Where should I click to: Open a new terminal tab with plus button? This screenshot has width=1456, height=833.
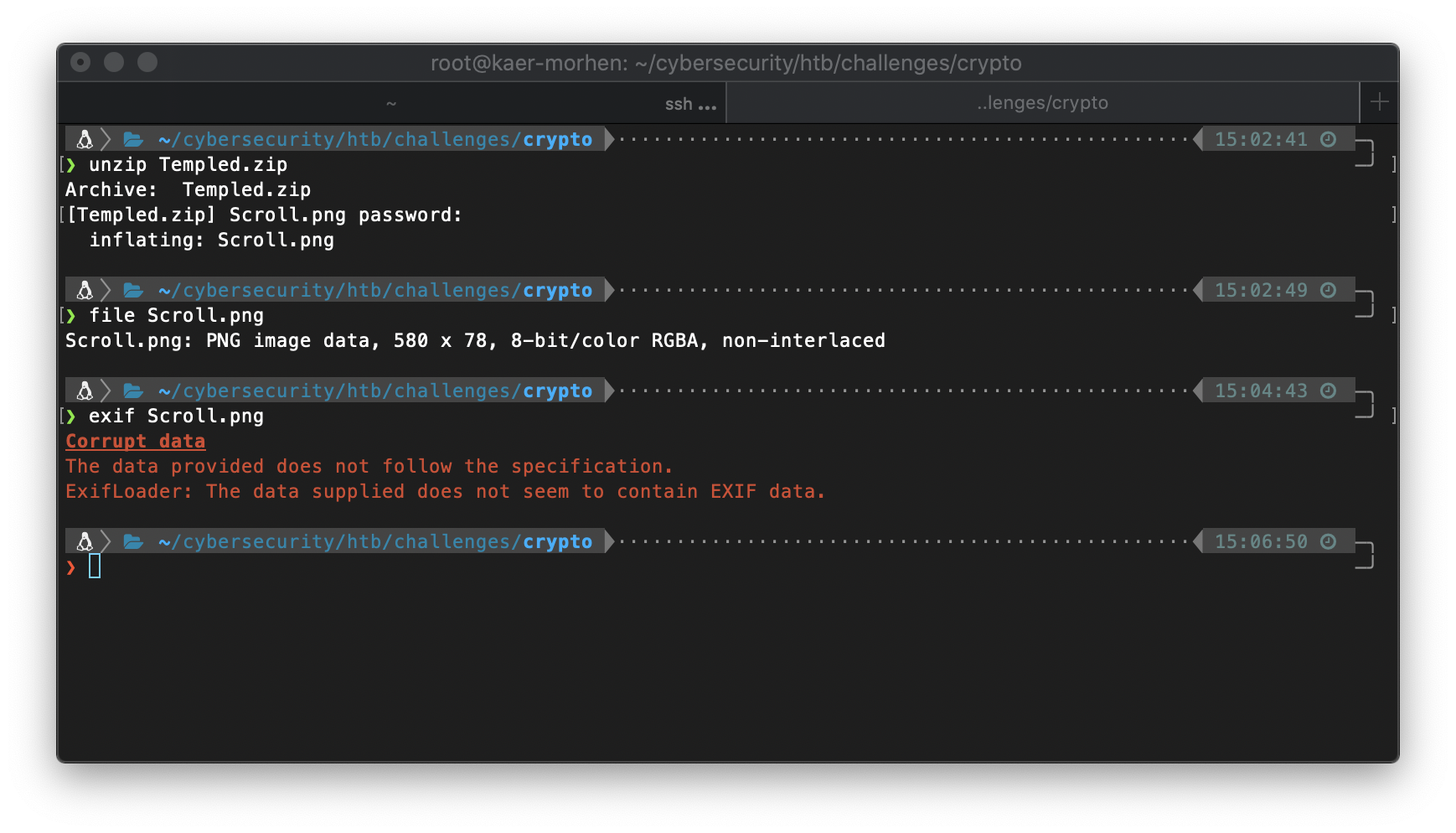(x=1379, y=102)
